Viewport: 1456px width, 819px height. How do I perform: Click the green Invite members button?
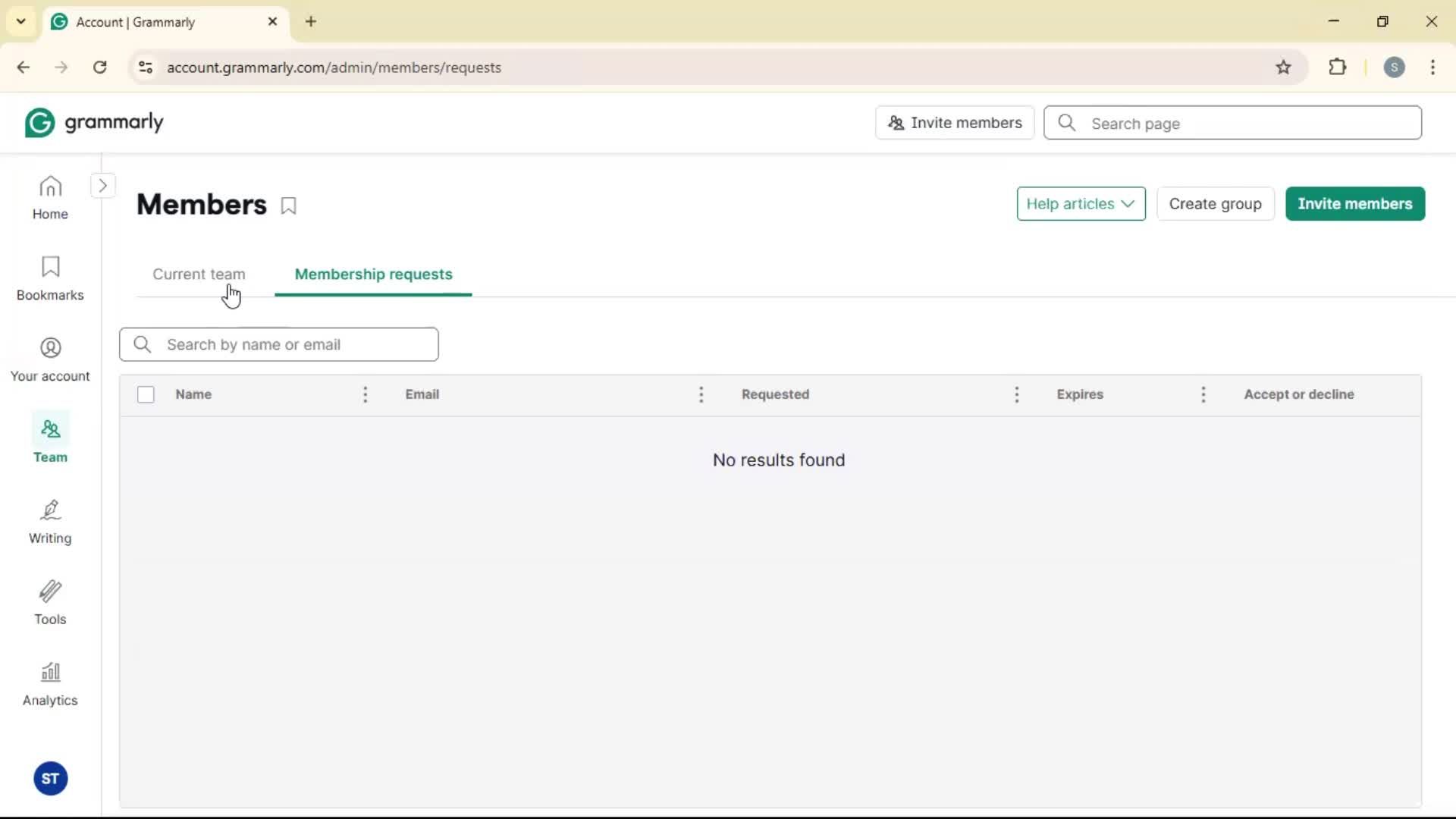pos(1354,204)
